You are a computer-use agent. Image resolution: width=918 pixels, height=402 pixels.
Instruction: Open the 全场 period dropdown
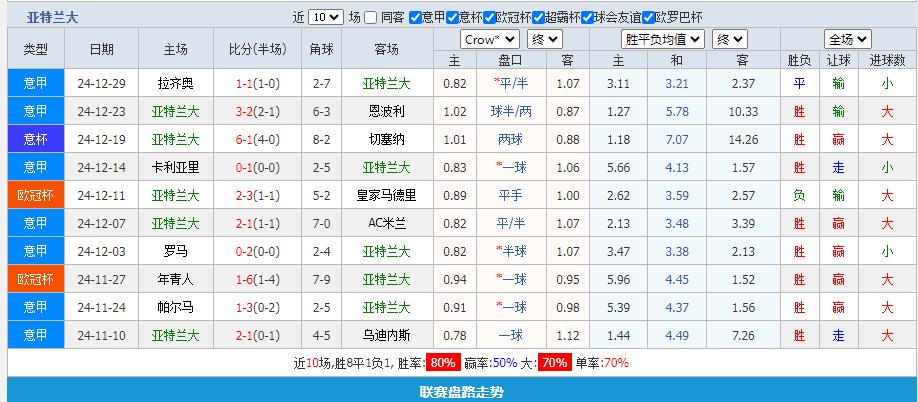(847, 39)
